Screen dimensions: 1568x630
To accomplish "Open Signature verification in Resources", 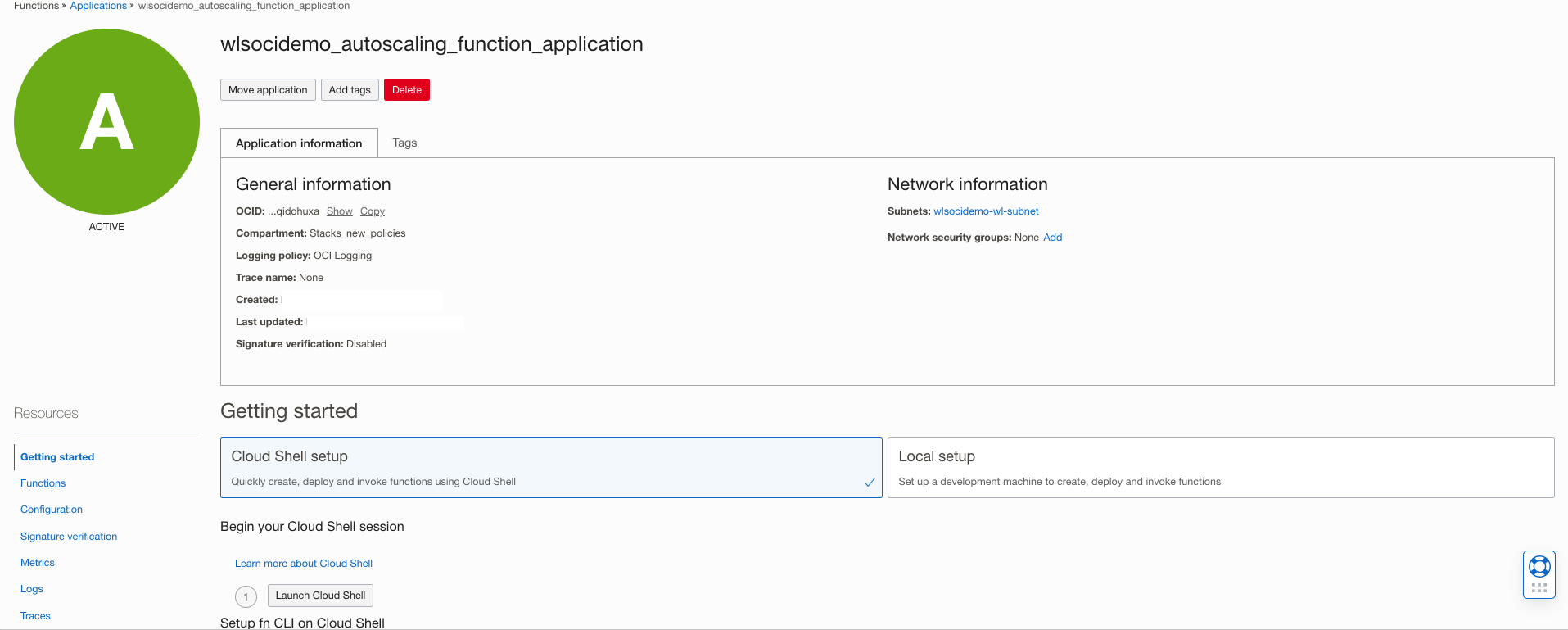I will 69,537.
